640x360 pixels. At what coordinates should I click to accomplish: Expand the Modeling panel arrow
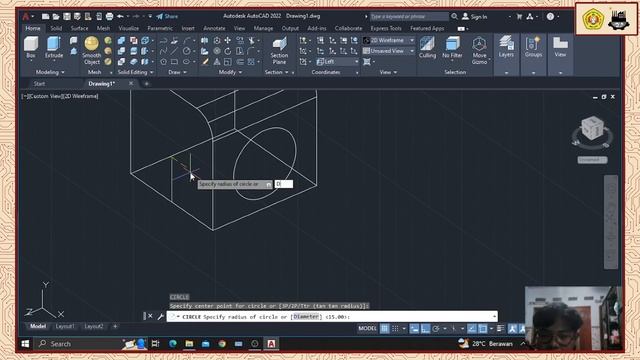63,72
